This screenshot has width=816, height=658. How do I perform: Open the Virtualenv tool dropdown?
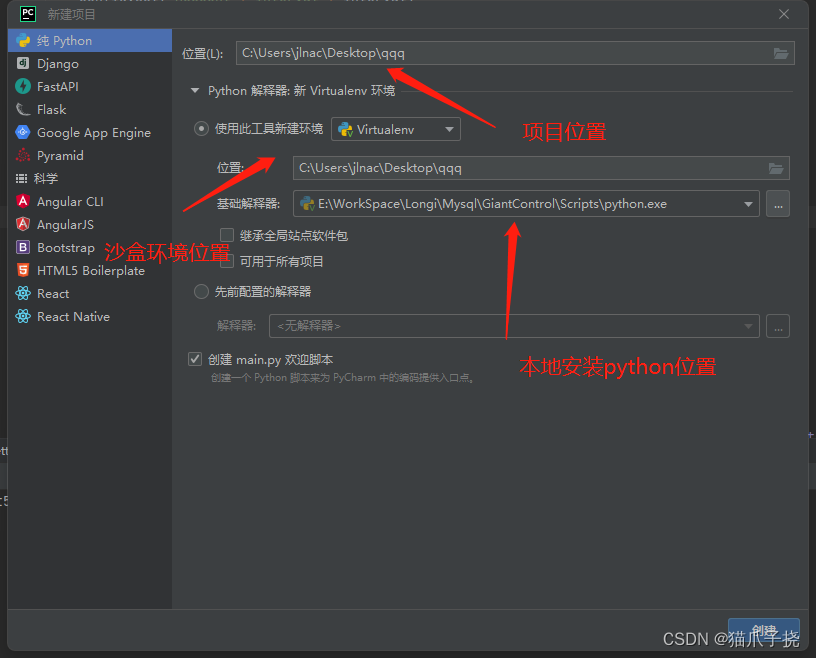click(396, 130)
